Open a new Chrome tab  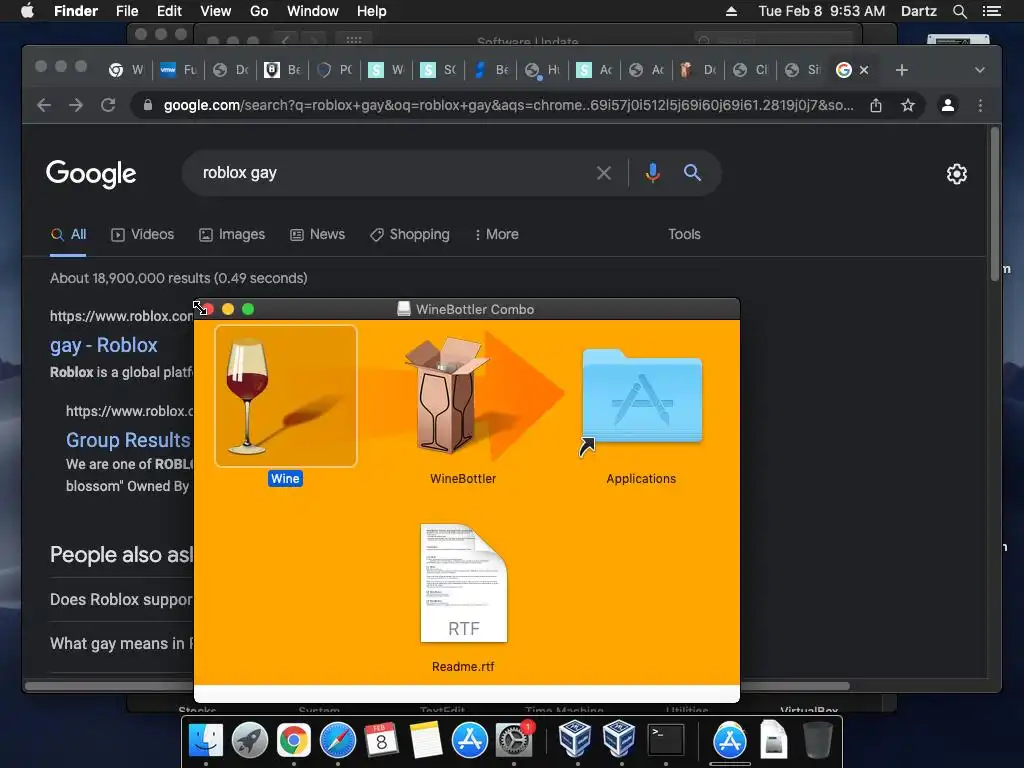pyautogui.click(x=901, y=70)
